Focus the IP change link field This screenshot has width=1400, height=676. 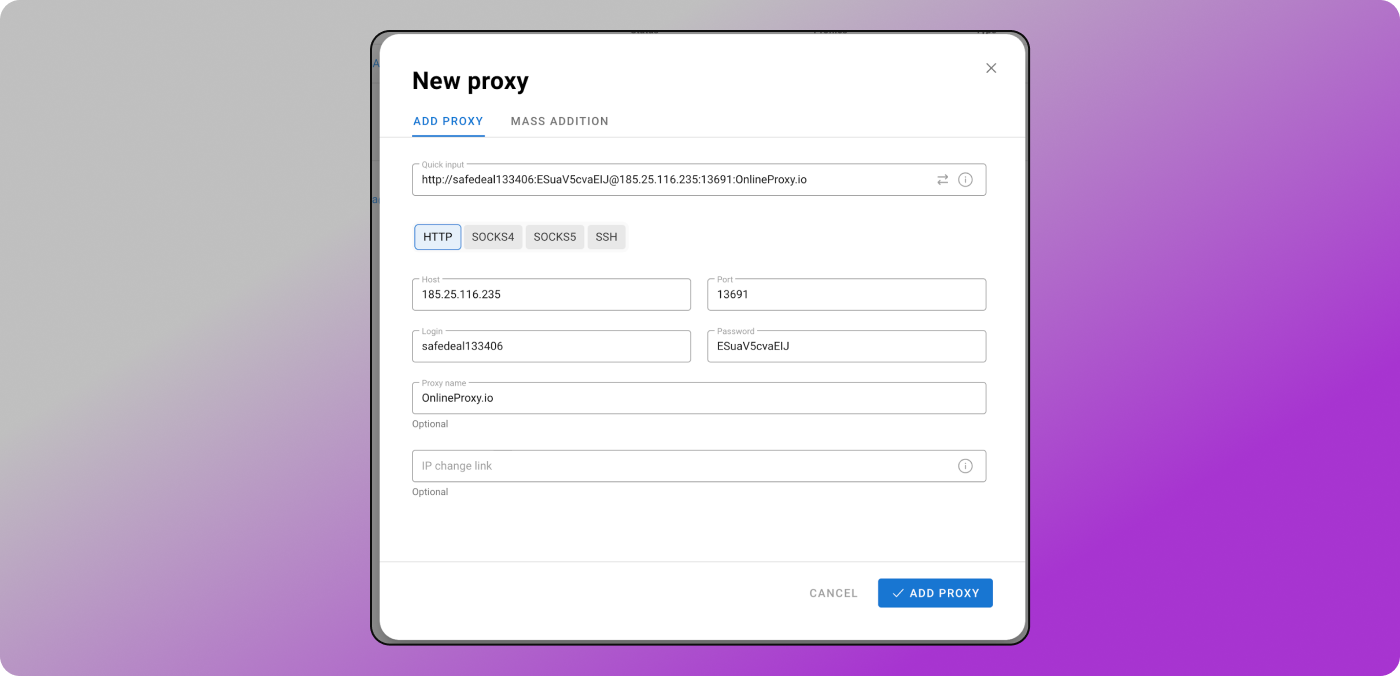[680, 466]
